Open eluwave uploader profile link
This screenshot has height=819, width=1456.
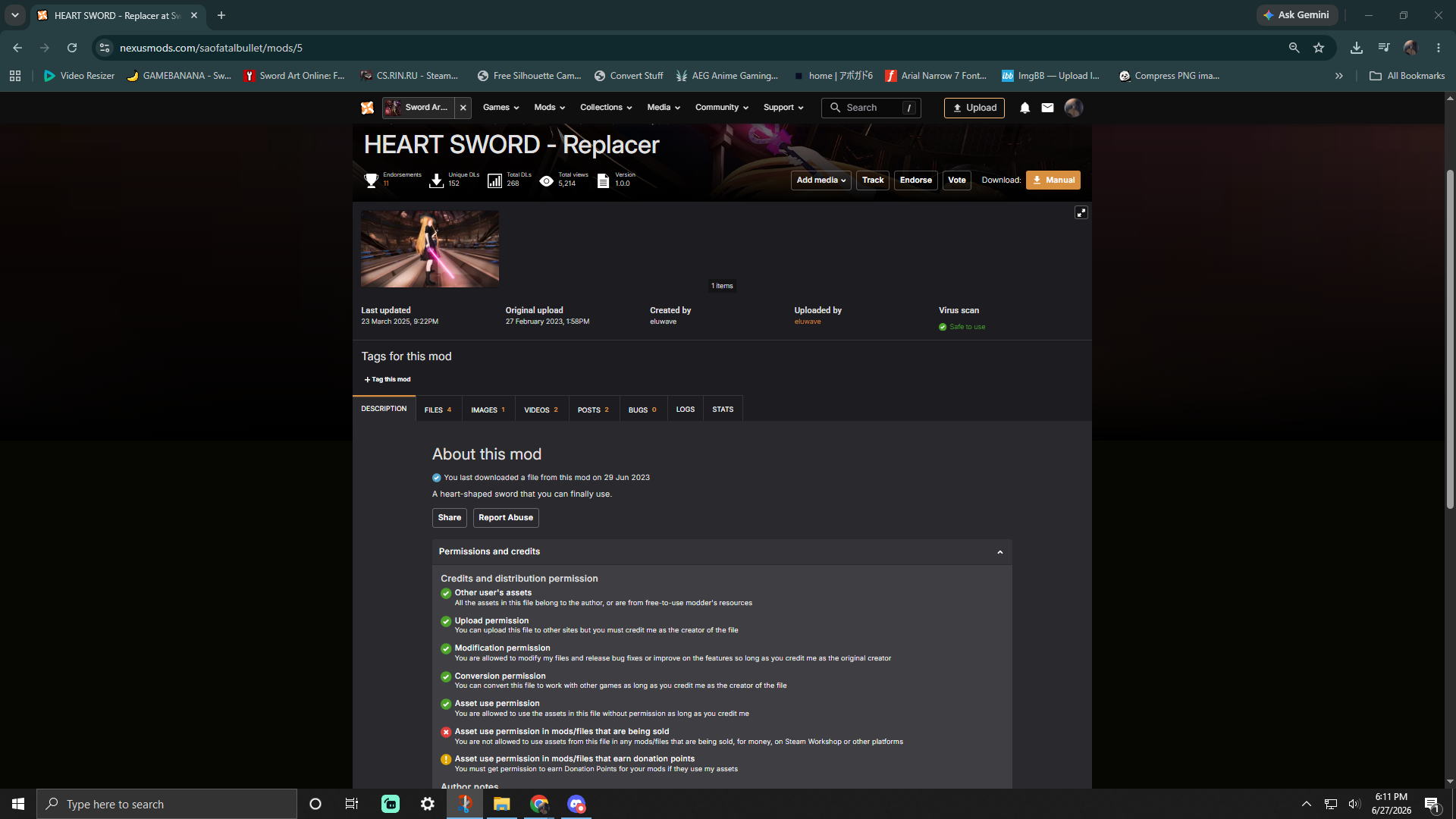click(808, 322)
